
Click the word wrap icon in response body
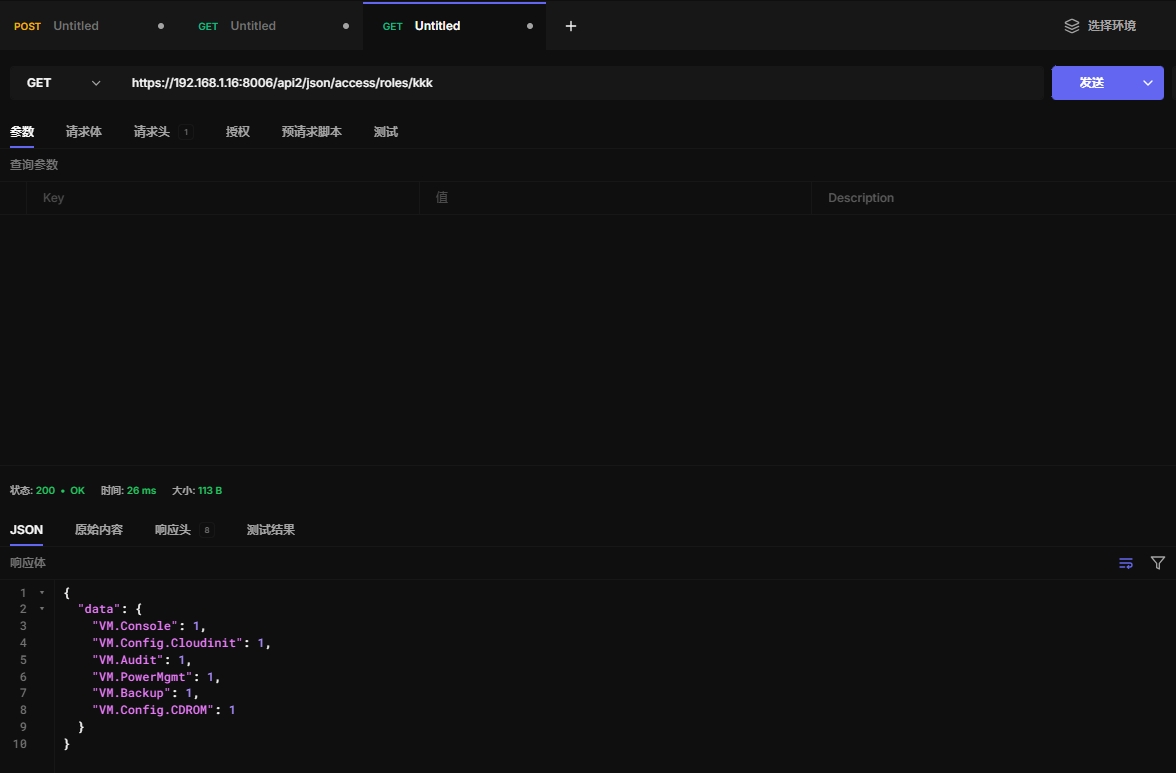coord(1126,563)
